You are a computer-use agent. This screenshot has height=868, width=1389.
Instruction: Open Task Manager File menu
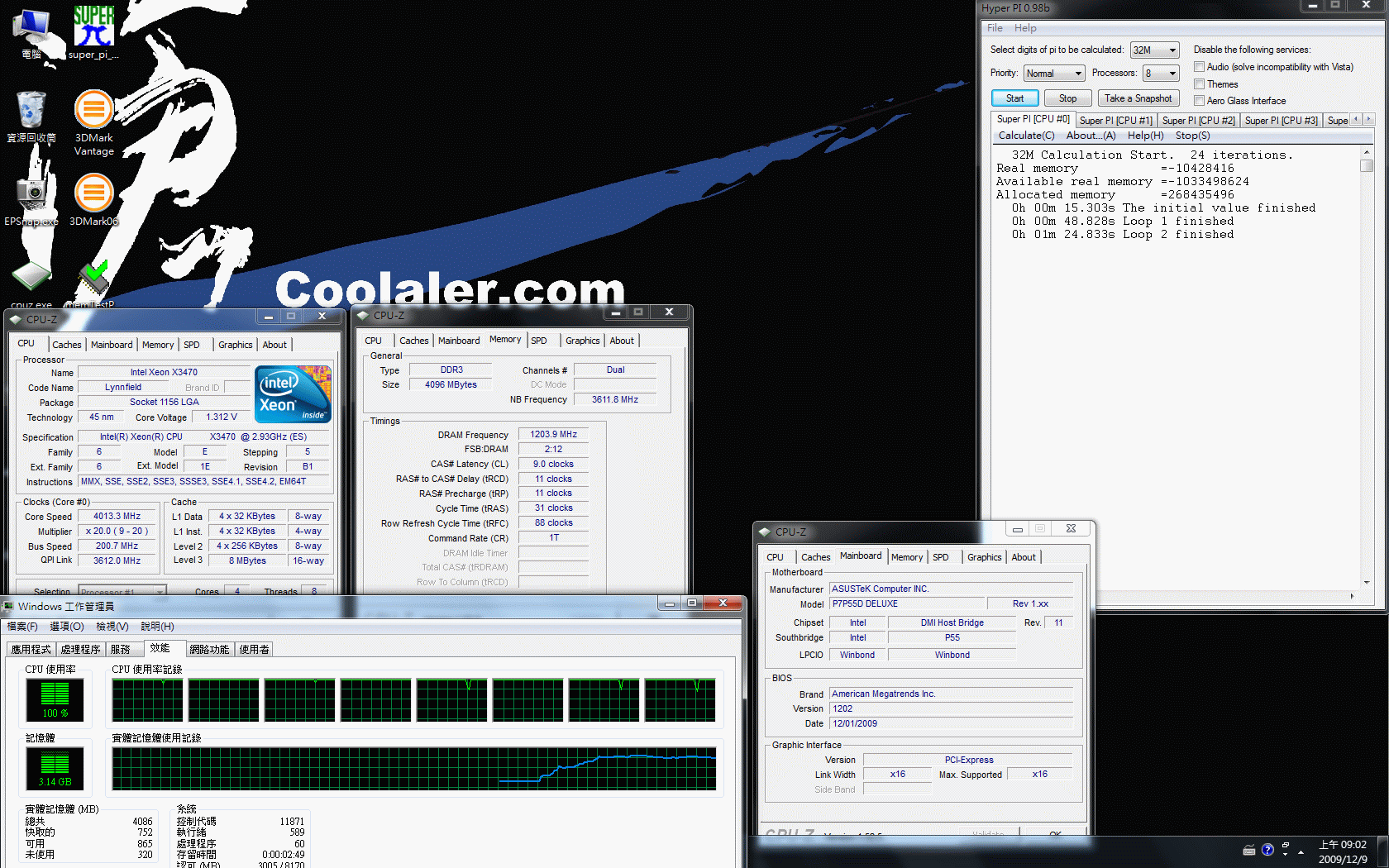click(22, 627)
